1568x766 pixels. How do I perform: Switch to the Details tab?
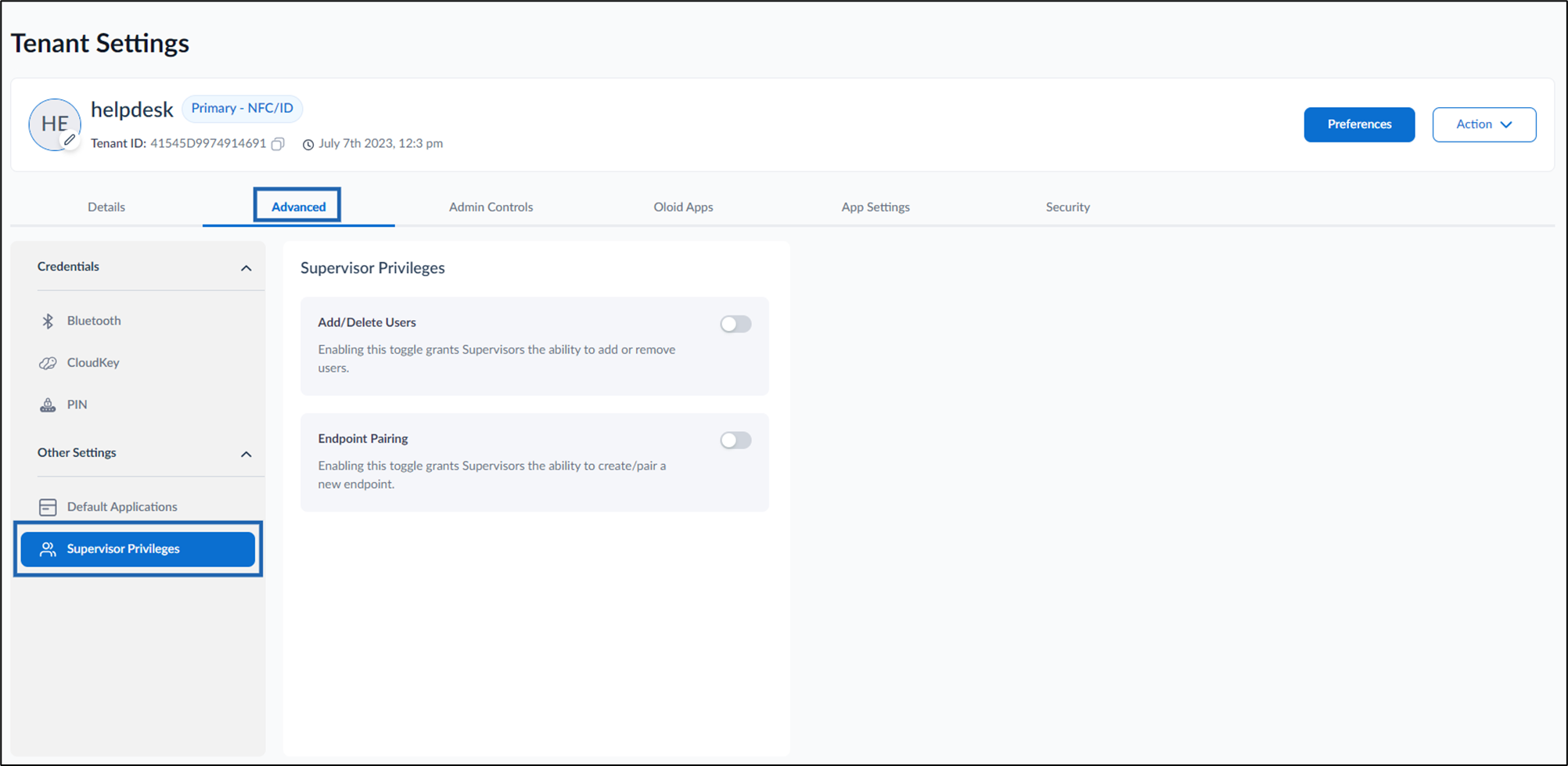pos(106,207)
